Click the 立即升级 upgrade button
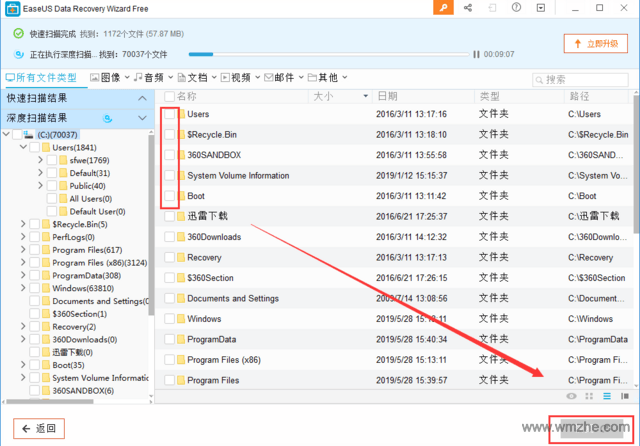This screenshot has width=640, height=446. point(596,44)
